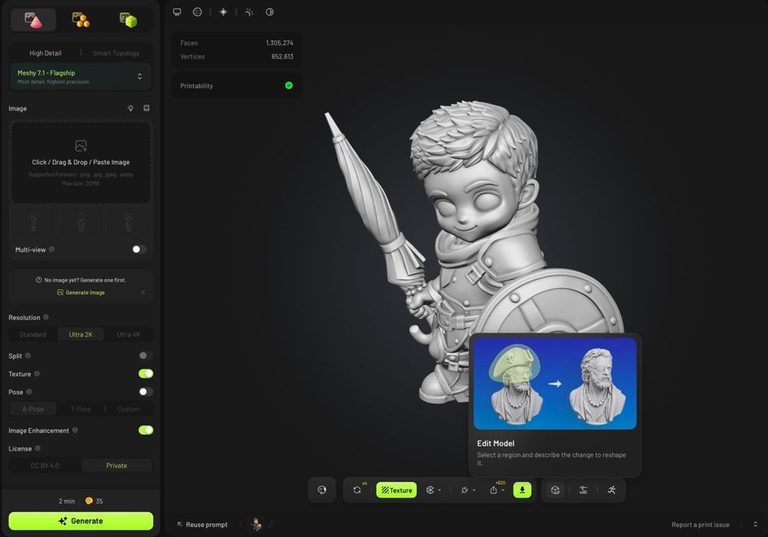
Task: Open the Meshy 7.1 - Flagship model dropdown
Action: tap(81, 77)
